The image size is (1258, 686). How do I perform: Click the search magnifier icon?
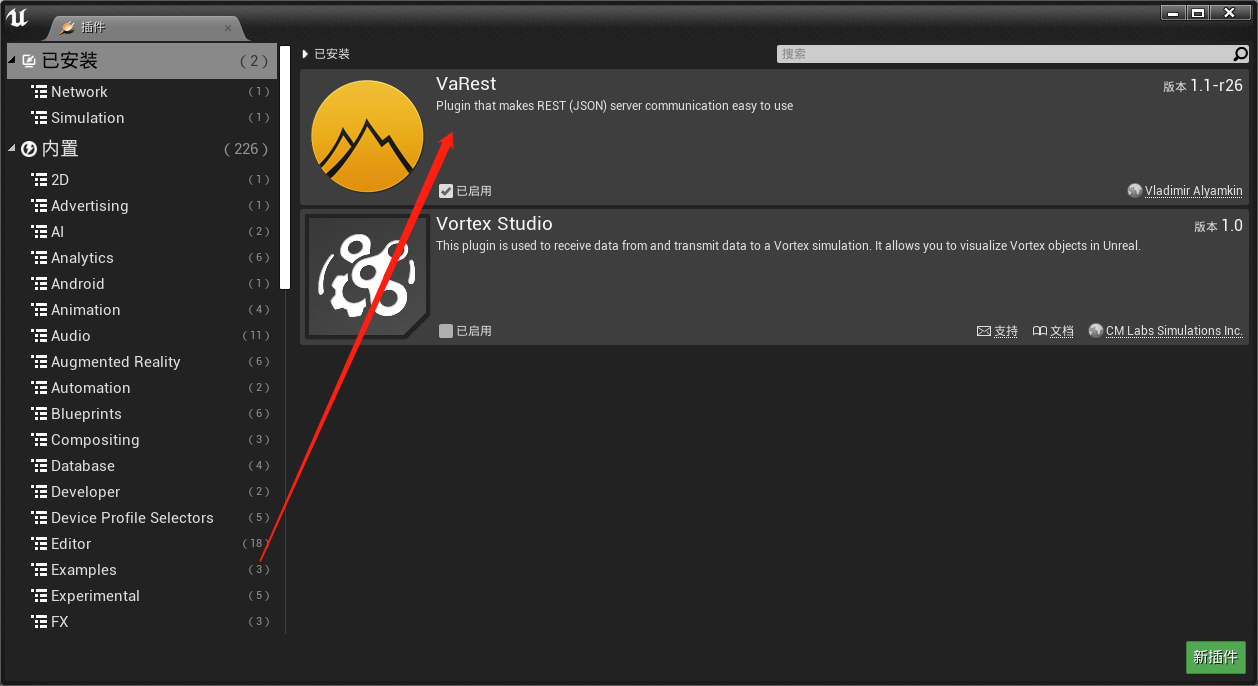click(x=1241, y=54)
